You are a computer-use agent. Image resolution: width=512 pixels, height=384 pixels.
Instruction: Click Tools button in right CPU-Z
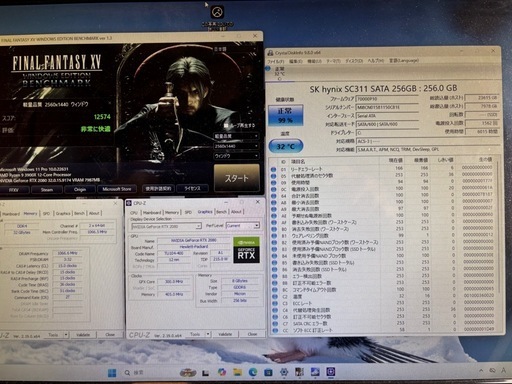[x=195, y=334]
